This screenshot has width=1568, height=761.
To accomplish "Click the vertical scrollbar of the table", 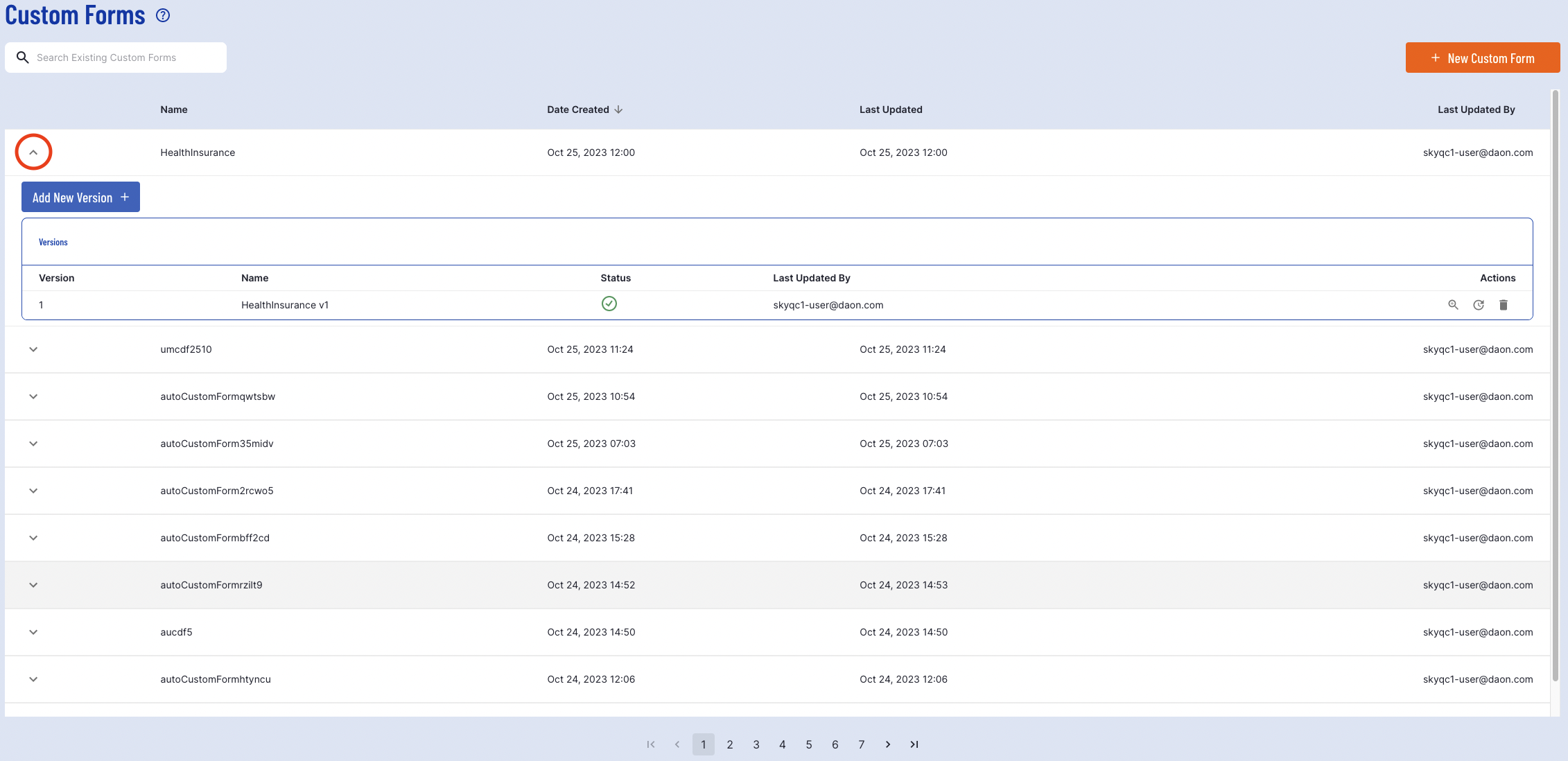I will (1555, 381).
